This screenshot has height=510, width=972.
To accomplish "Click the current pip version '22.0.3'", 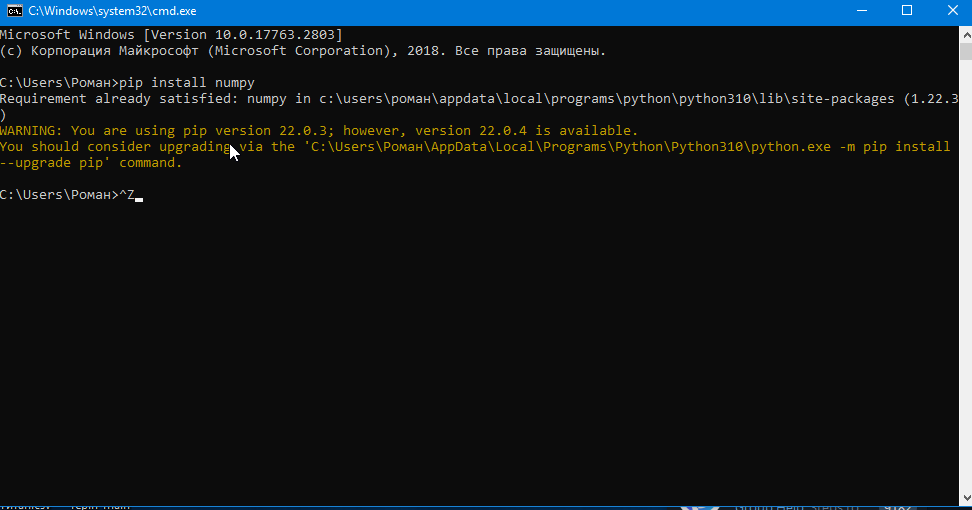I will 295,131.
